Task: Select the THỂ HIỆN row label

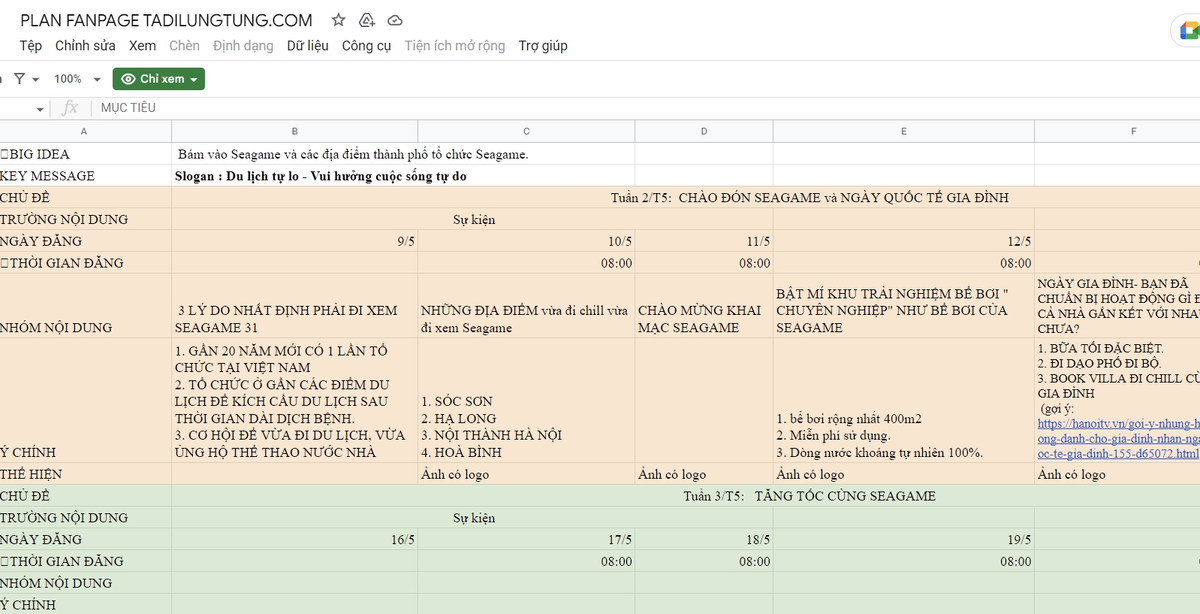Action: pos(85,474)
